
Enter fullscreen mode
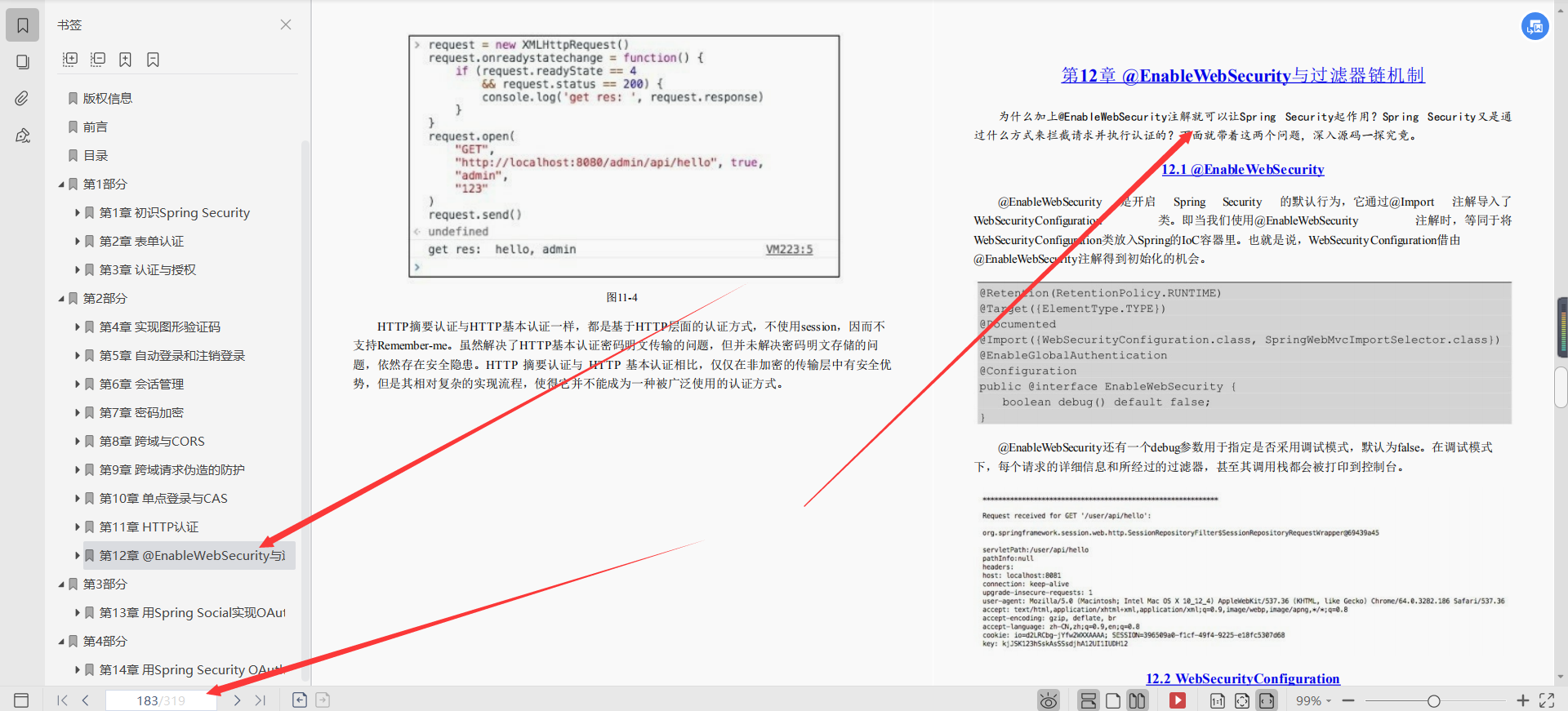pyautogui.click(x=1547, y=700)
